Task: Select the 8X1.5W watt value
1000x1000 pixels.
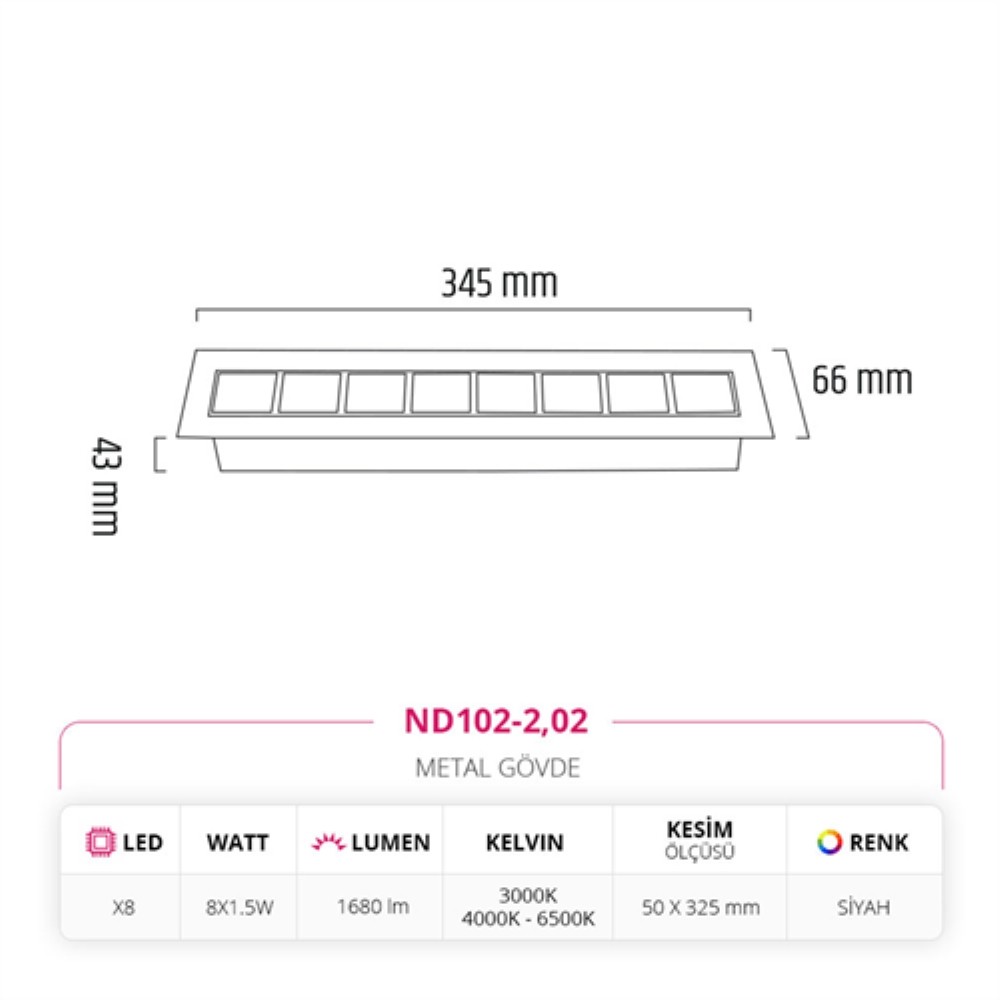Action: pos(239,907)
